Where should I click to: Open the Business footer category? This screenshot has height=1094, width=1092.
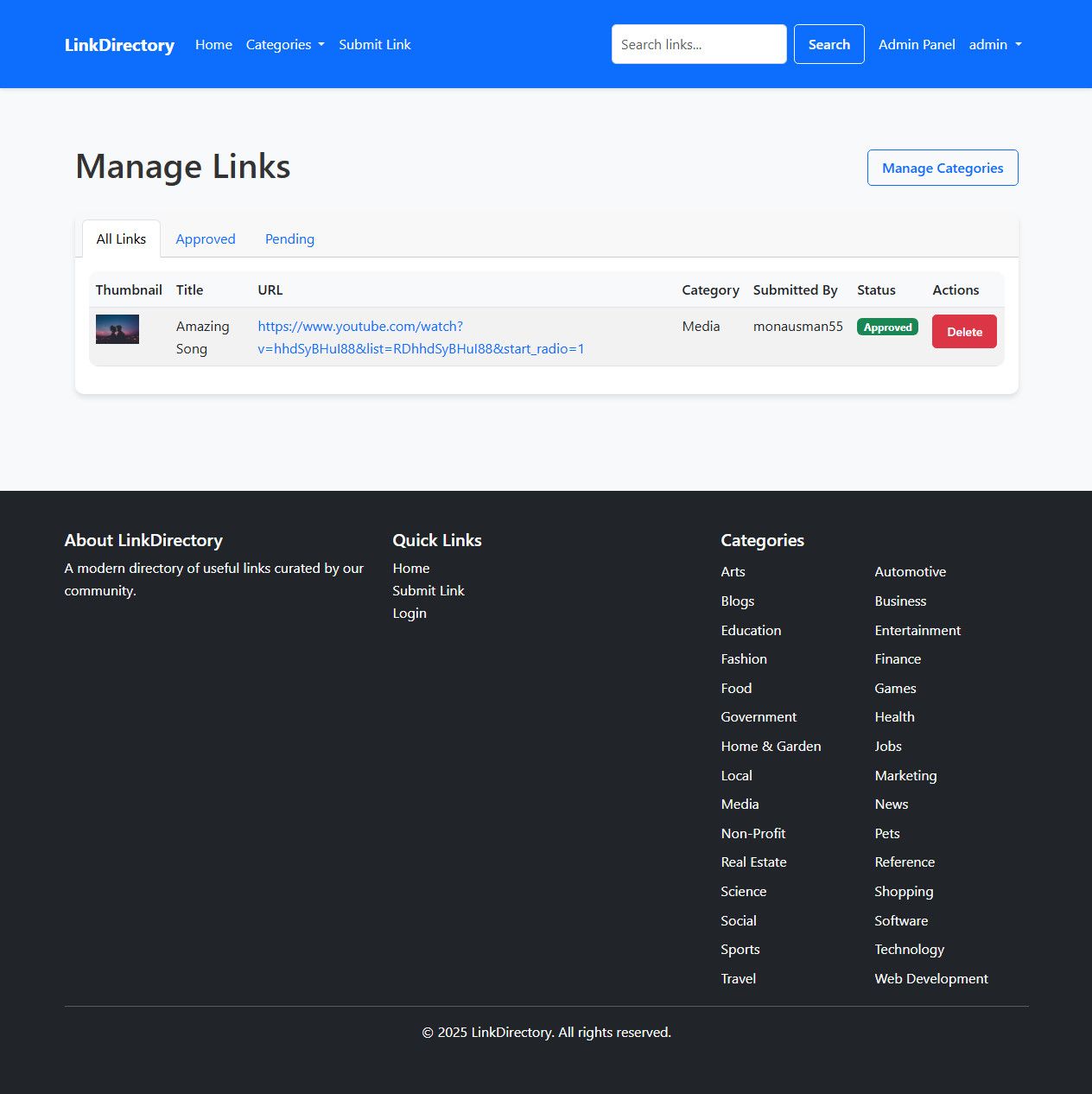(x=900, y=601)
